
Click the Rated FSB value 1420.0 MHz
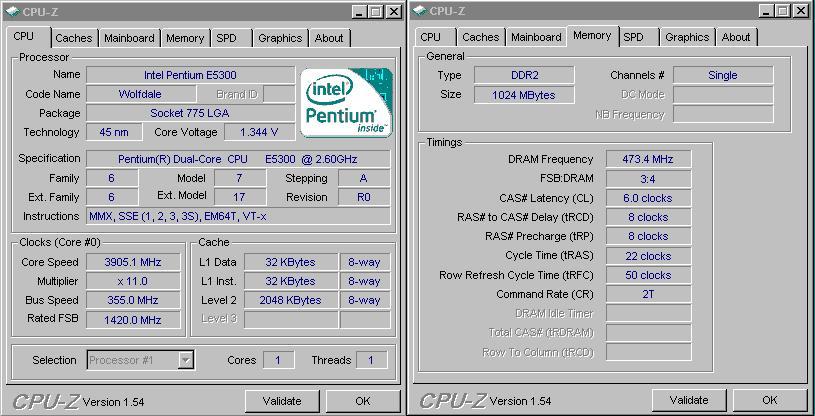[133, 319]
